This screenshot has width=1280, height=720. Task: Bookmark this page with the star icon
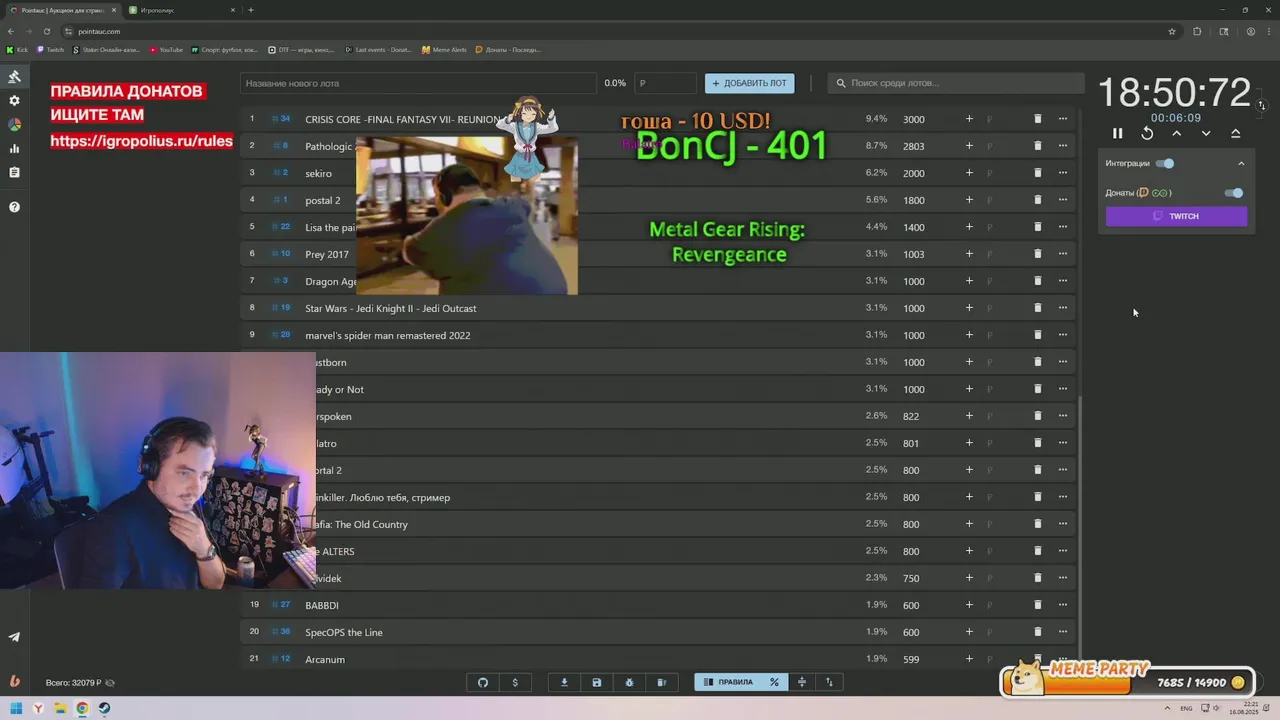coord(1172,31)
